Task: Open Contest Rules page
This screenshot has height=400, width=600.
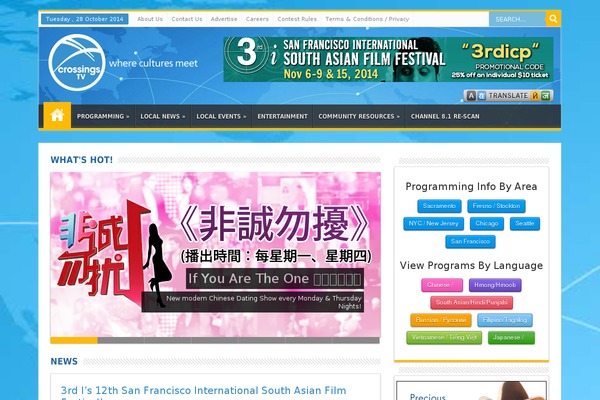Action: [297, 19]
